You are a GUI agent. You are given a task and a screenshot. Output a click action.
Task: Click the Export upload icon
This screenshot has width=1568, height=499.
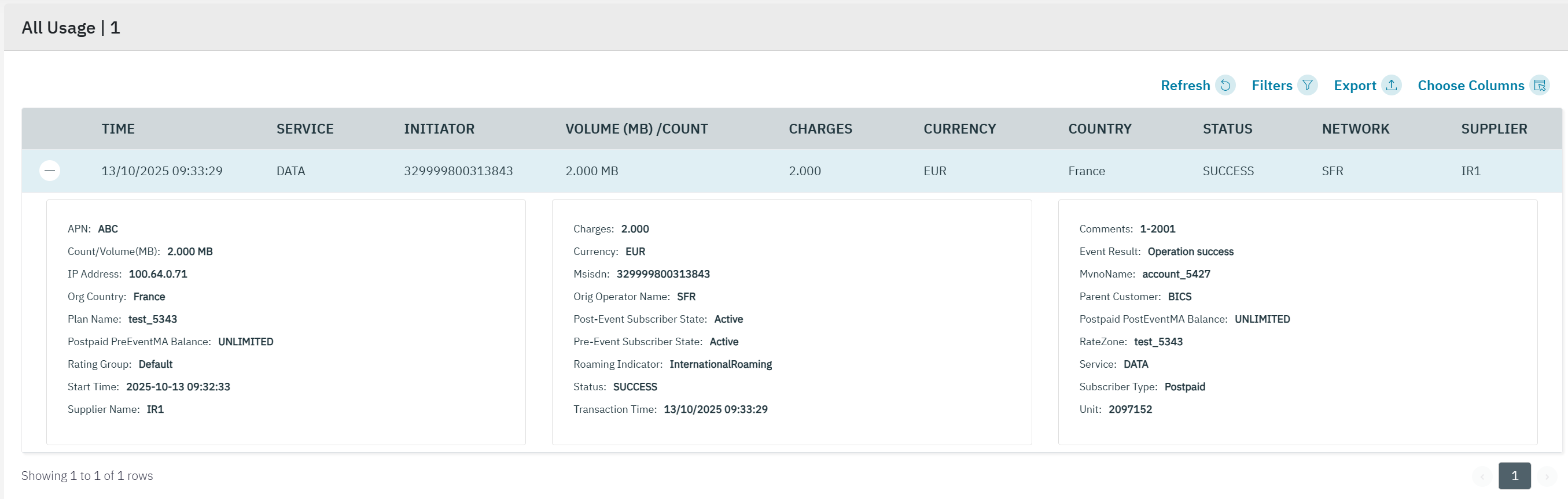[1391, 85]
